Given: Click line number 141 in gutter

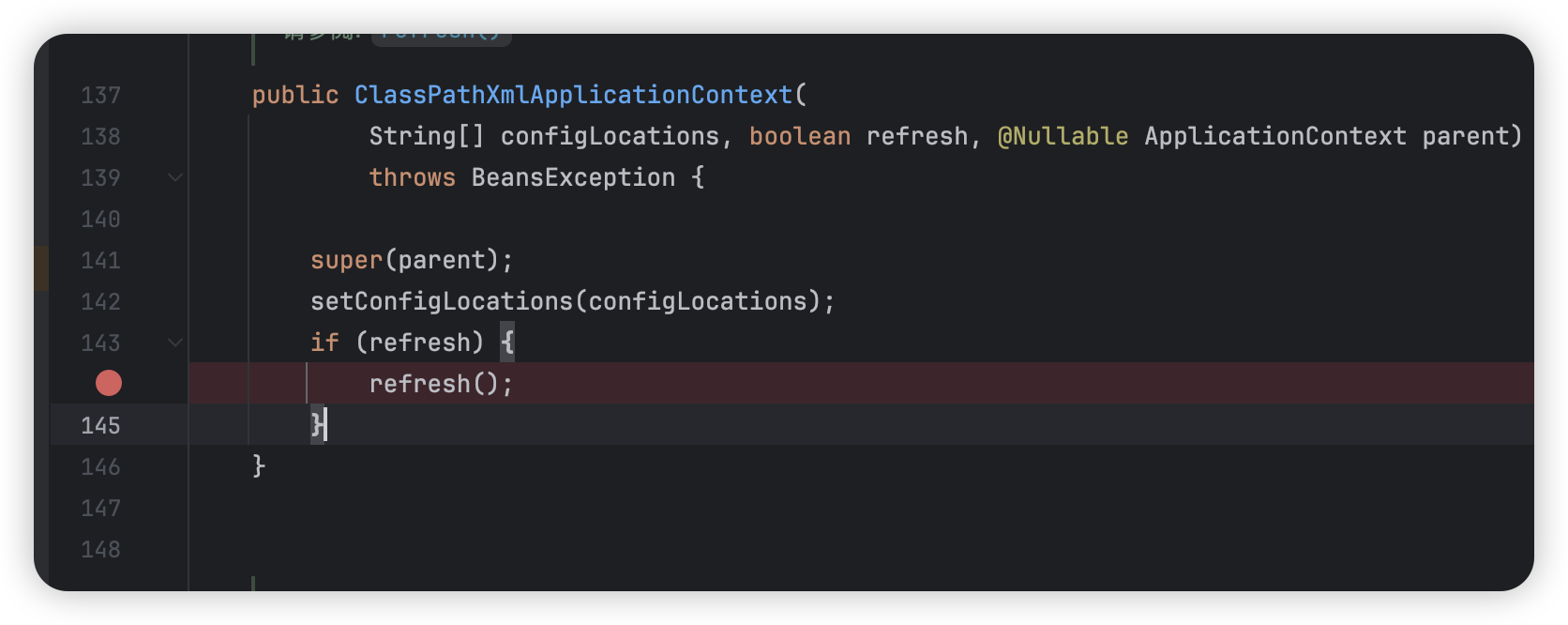Looking at the screenshot, I should [x=100, y=260].
